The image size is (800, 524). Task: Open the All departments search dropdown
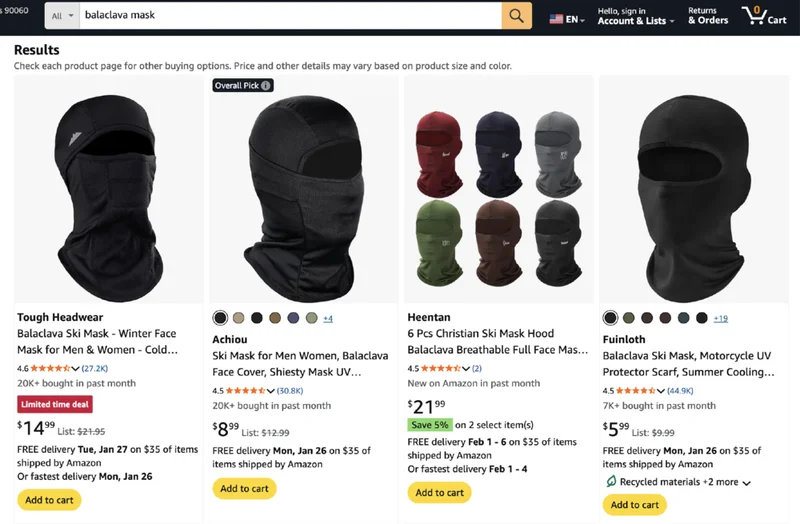pyautogui.click(x=63, y=16)
